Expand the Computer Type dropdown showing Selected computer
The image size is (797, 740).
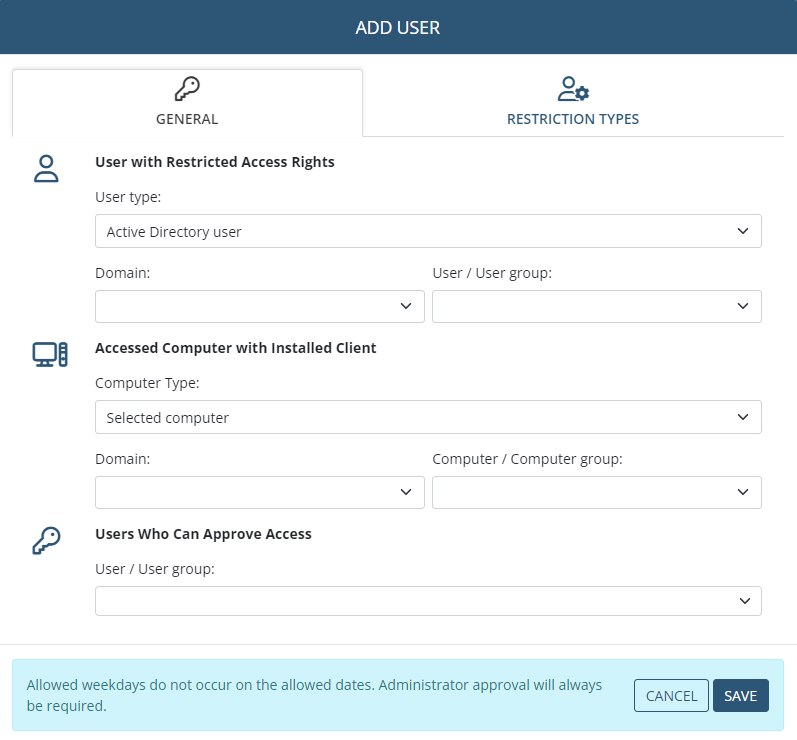point(428,417)
